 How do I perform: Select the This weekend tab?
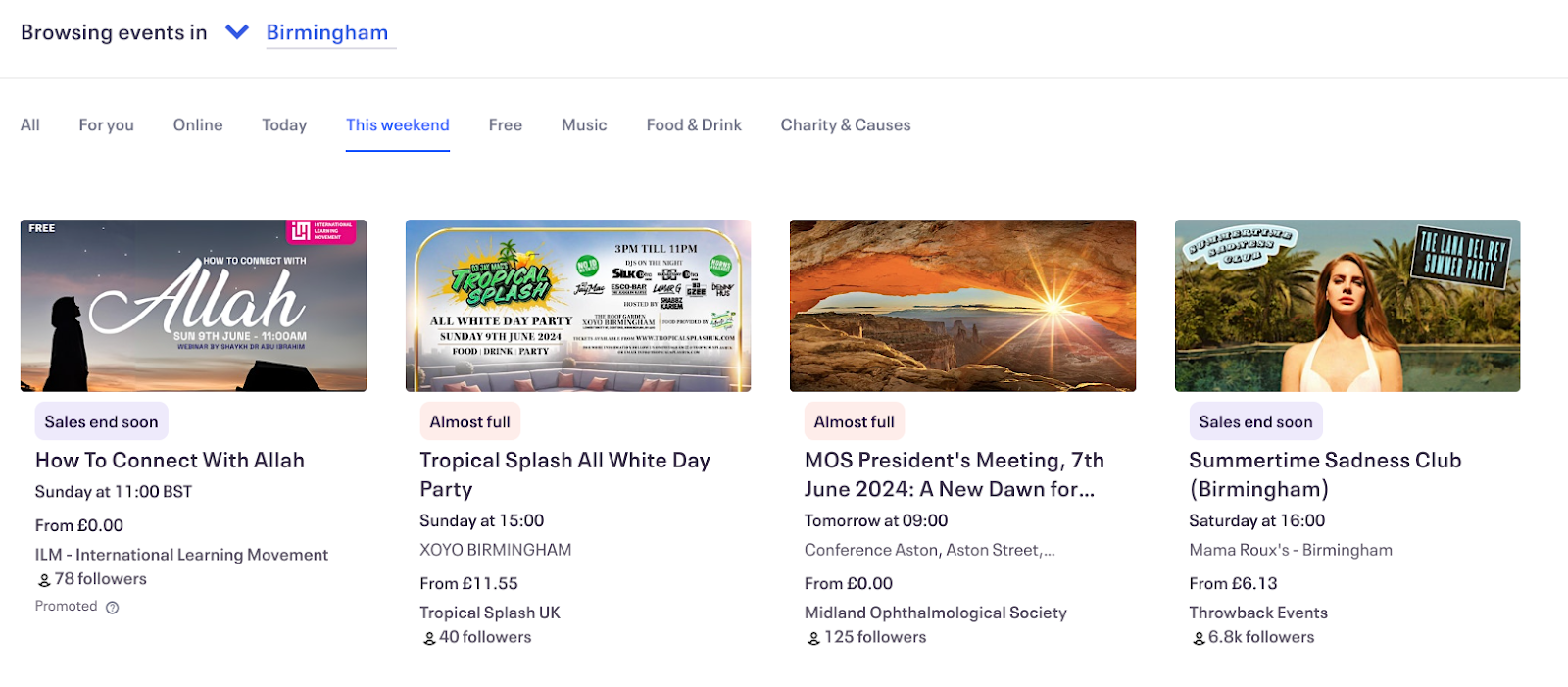coord(398,125)
